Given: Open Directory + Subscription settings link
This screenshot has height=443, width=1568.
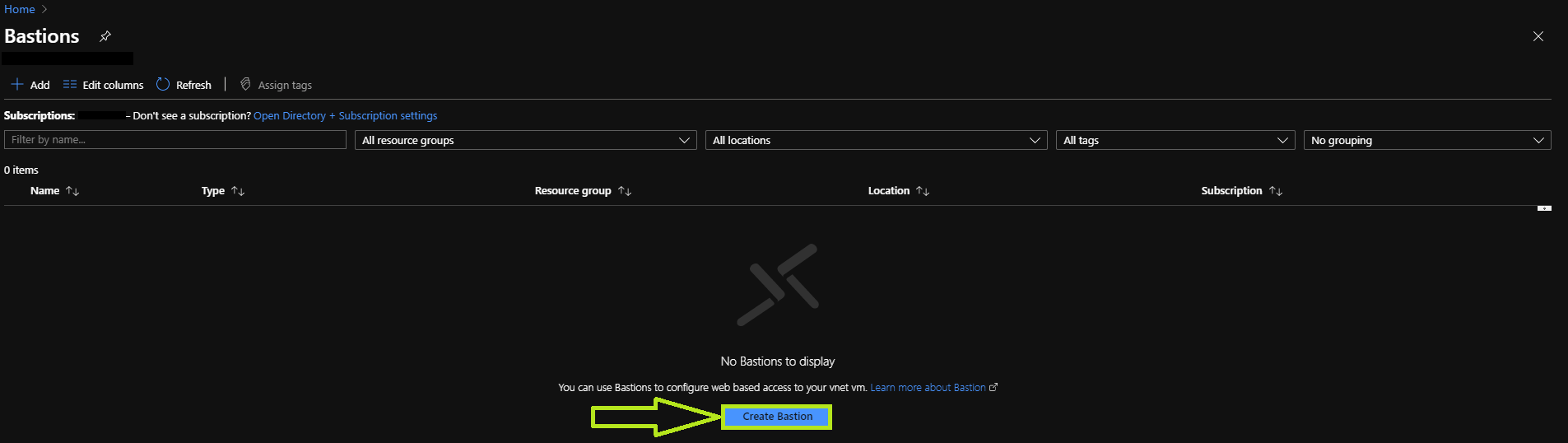Looking at the screenshot, I should [x=346, y=116].
